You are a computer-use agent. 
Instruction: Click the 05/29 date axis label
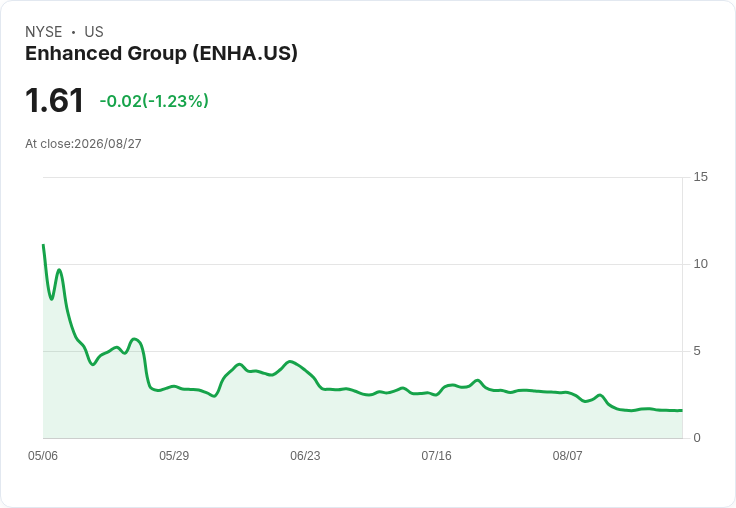(x=174, y=456)
